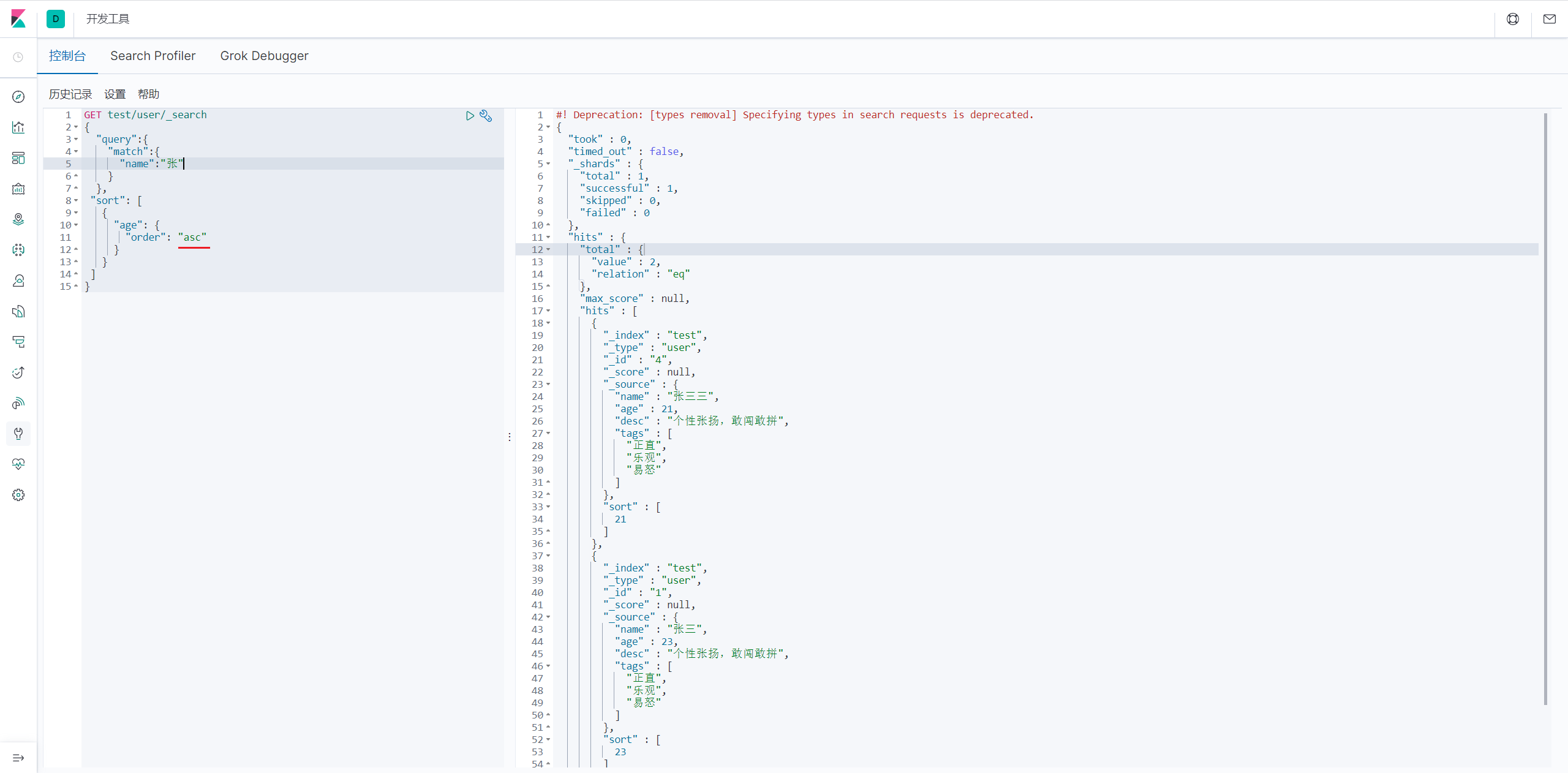
Task: Expand the sidebar with the bottom arrow icon
Action: pos(18,758)
